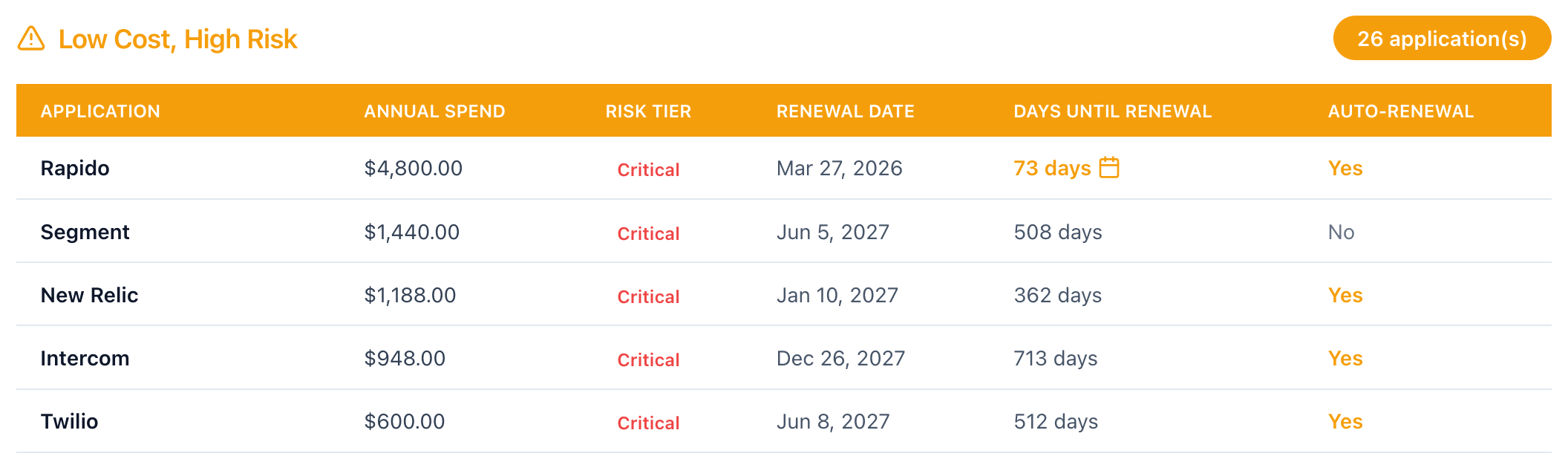Open the Low Cost, High Risk section header
Screen dimensions: 1568x462
[178, 38]
